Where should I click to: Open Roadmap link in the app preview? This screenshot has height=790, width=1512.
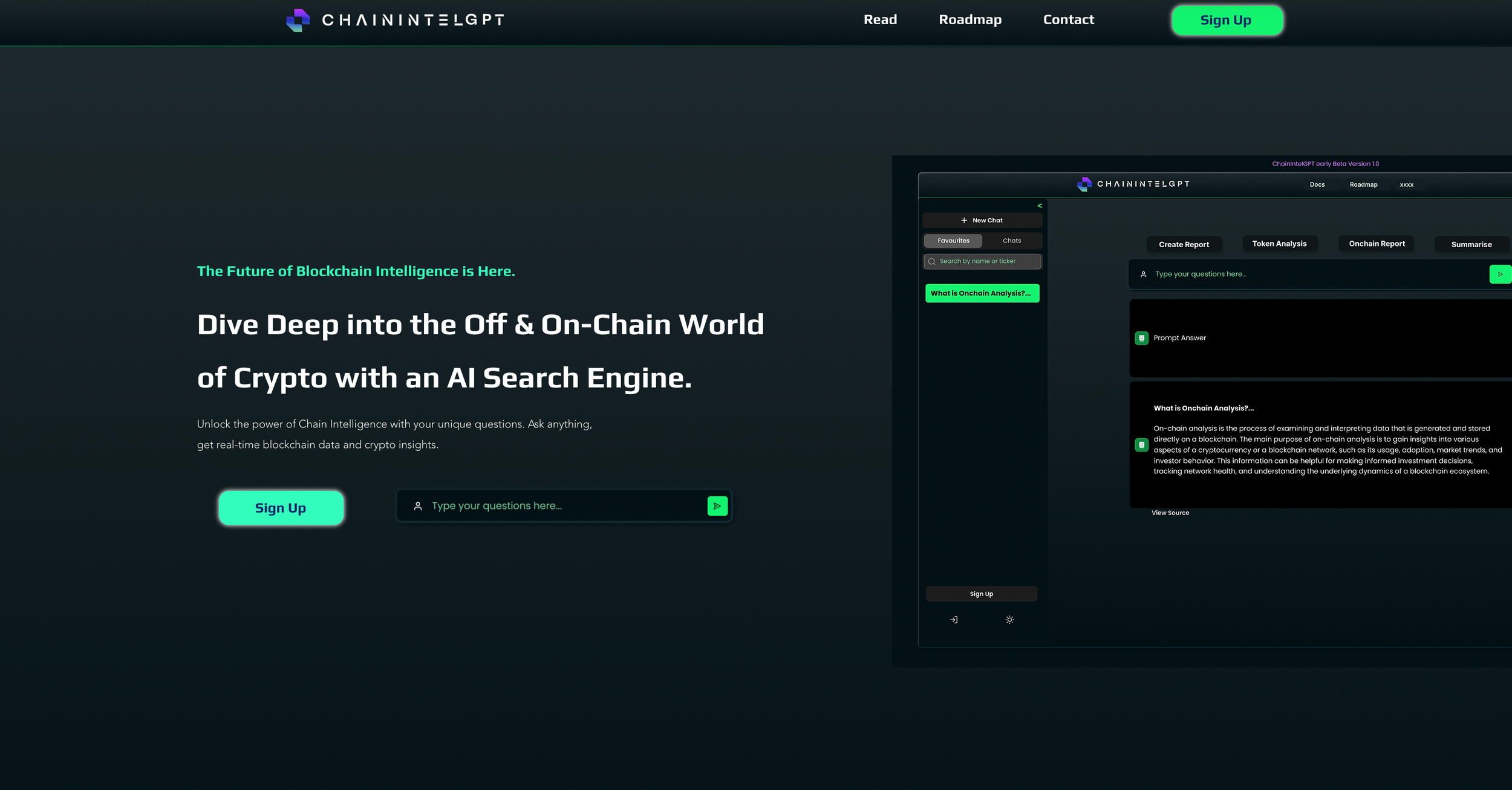(1363, 185)
